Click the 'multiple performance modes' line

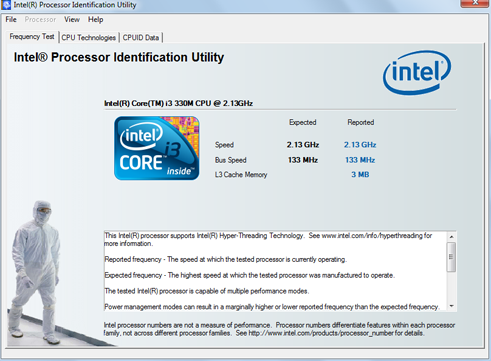pos(207,291)
